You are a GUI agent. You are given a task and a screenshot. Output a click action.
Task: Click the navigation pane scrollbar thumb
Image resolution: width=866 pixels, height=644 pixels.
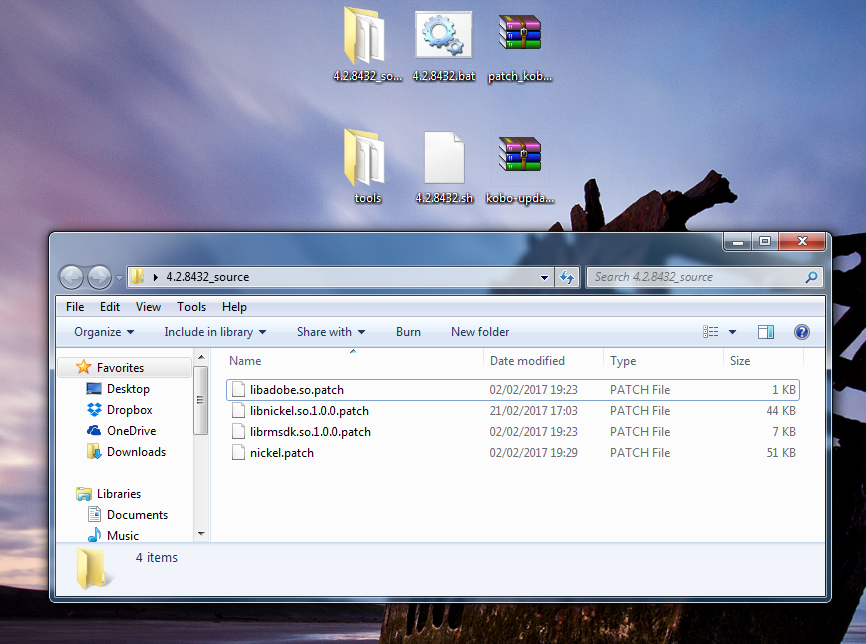(200, 400)
